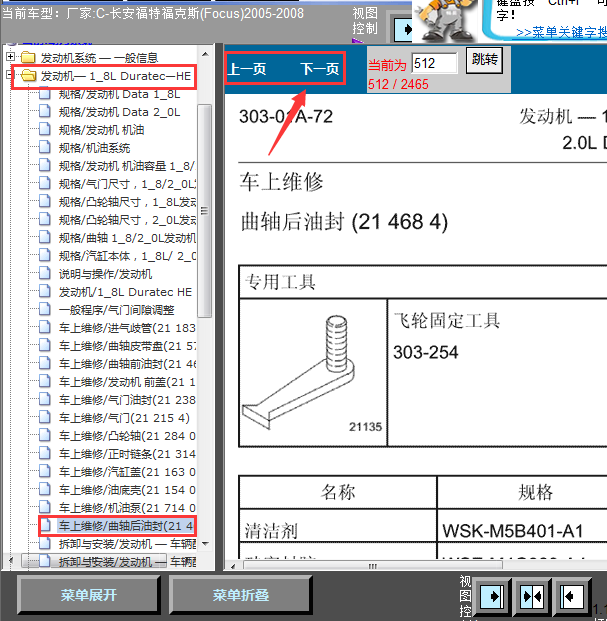Click tree panel horizontal scroll left arrow
607x621 pixels.
tap(10, 560)
